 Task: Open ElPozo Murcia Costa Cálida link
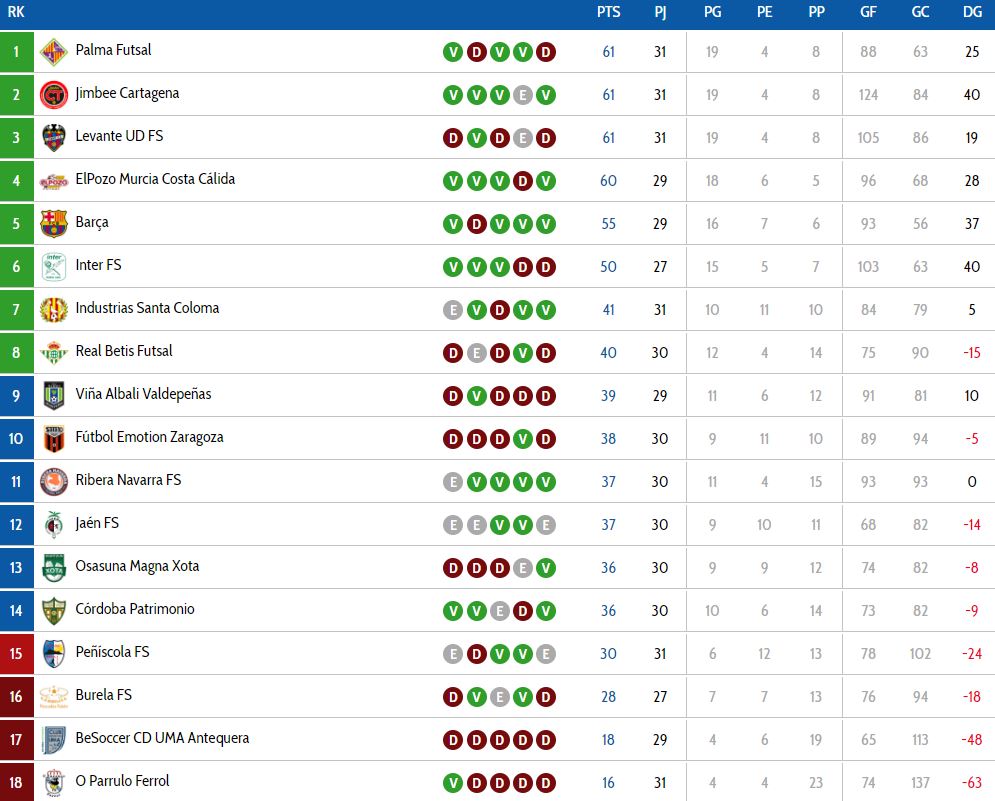[155, 179]
